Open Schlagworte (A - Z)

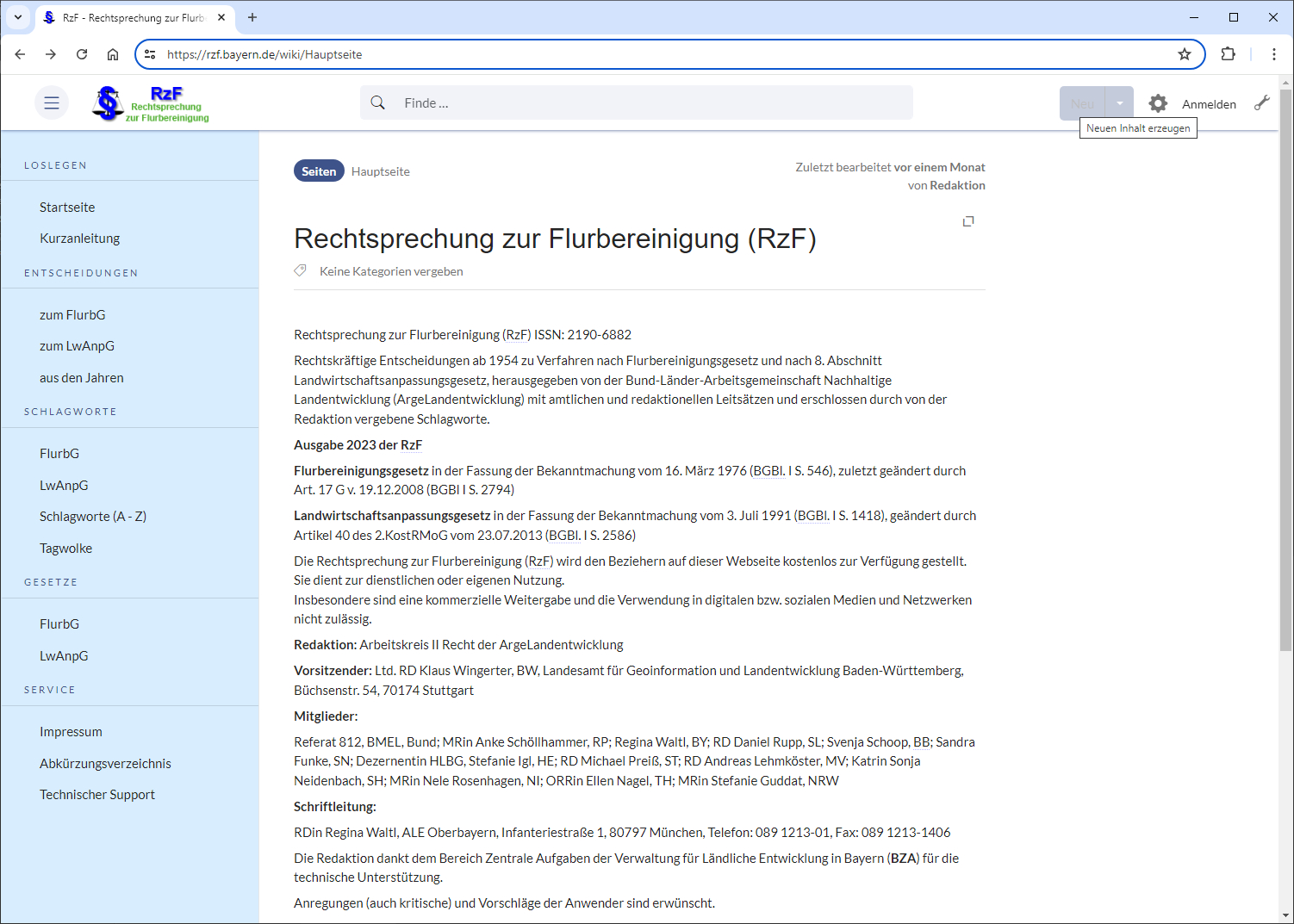pyautogui.click(x=93, y=517)
